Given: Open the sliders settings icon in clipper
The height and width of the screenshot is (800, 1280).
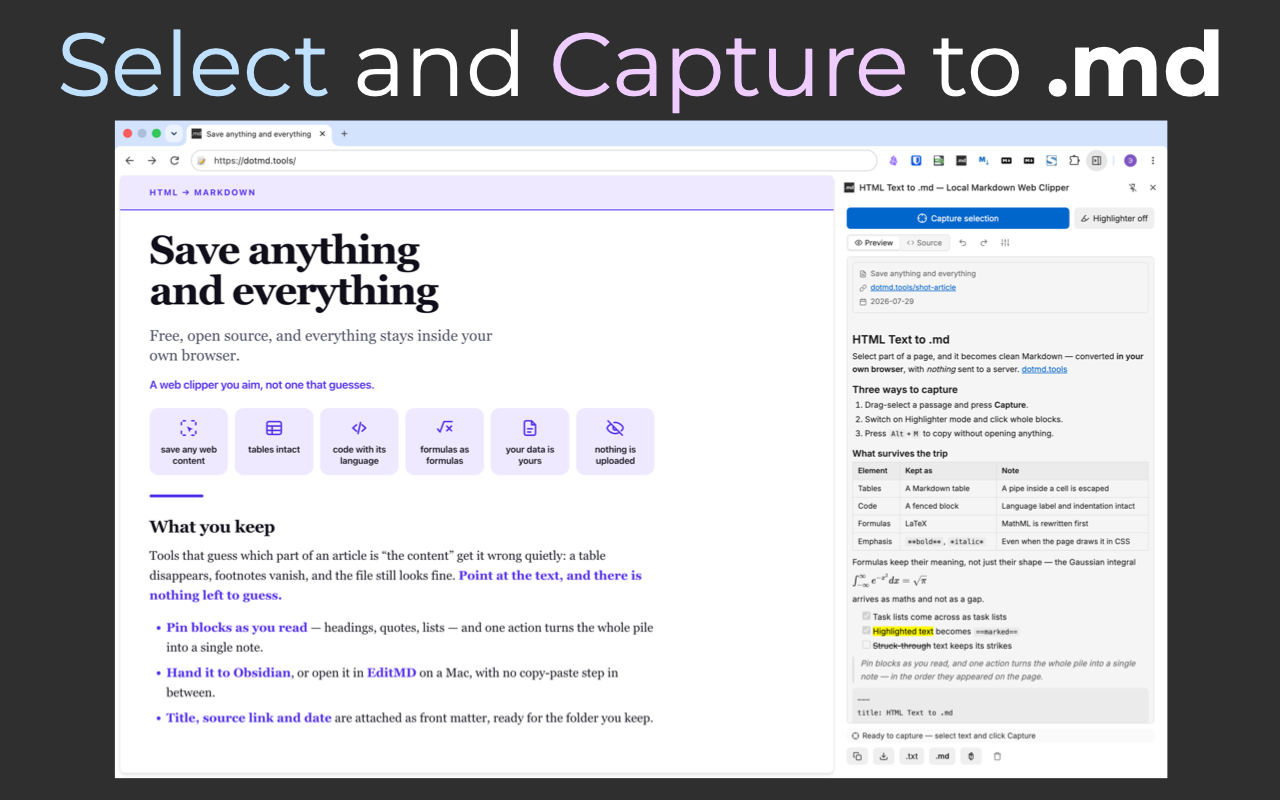Looking at the screenshot, I should (1005, 243).
